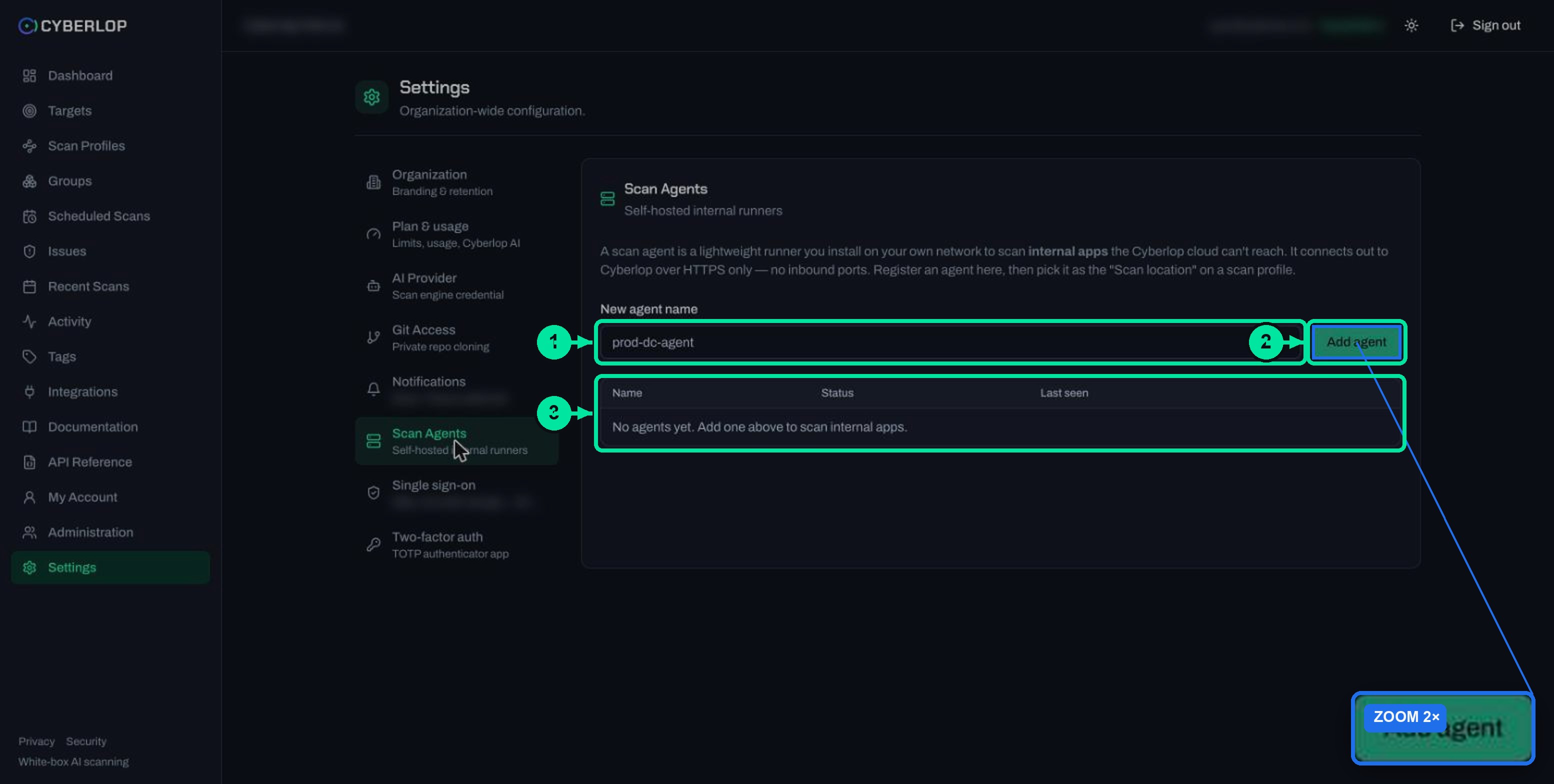Open the Organization settings section
Image resolution: width=1554 pixels, height=784 pixels.
[x=456, y=182]
